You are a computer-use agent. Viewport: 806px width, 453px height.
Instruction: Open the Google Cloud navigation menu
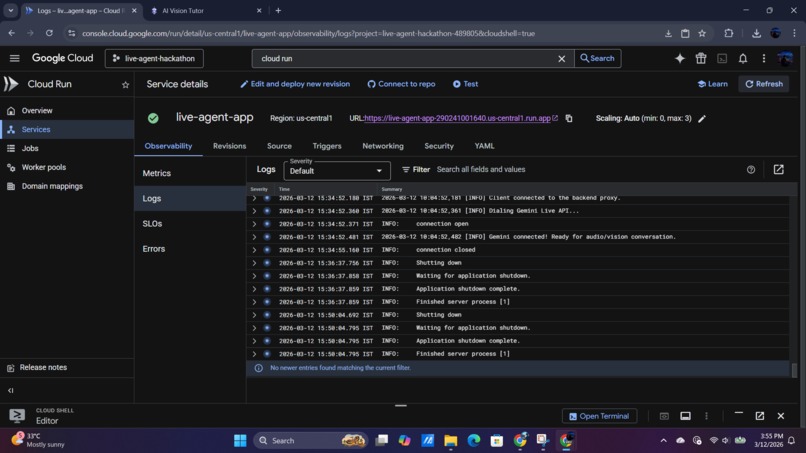(14, 59)
